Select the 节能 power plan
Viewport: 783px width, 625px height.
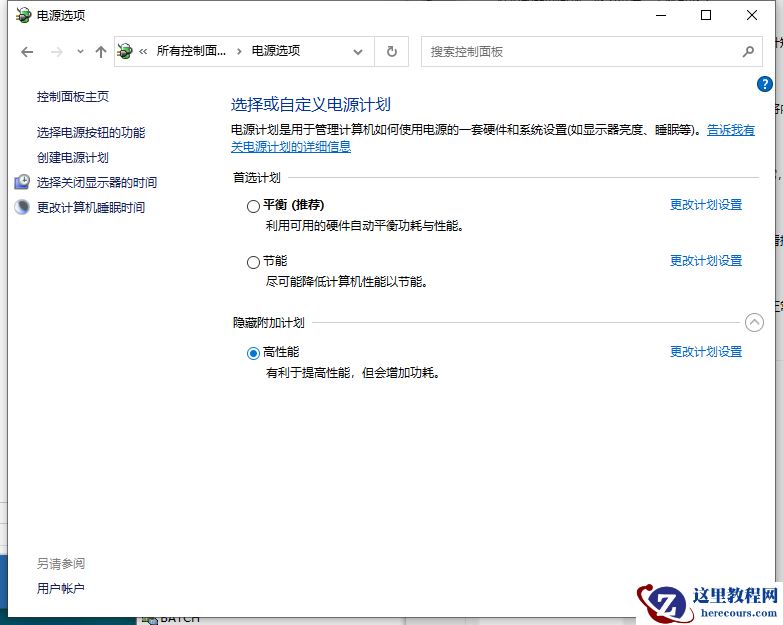pos(253,262)
